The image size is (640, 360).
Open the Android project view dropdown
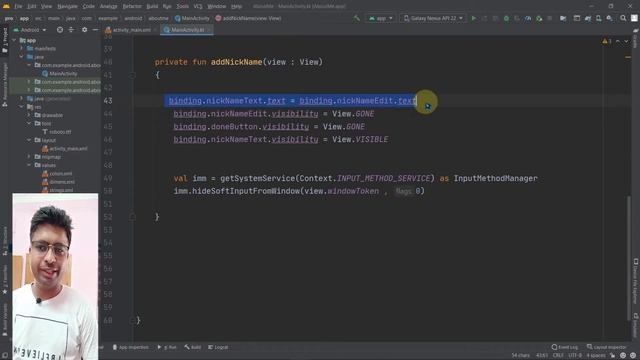point(30,30)
